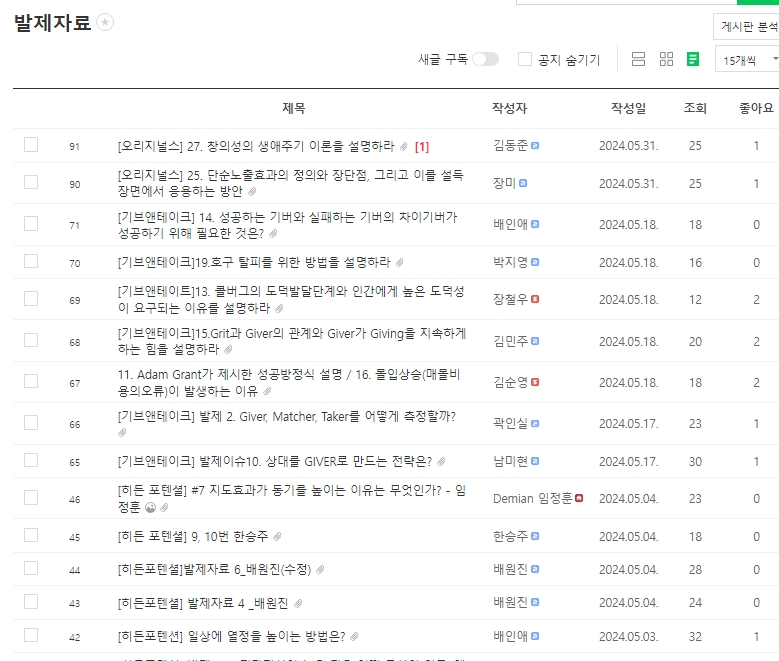Click attachment clip icon on post 70
This screenshot has width=779, height=661.
click(399, 262)
